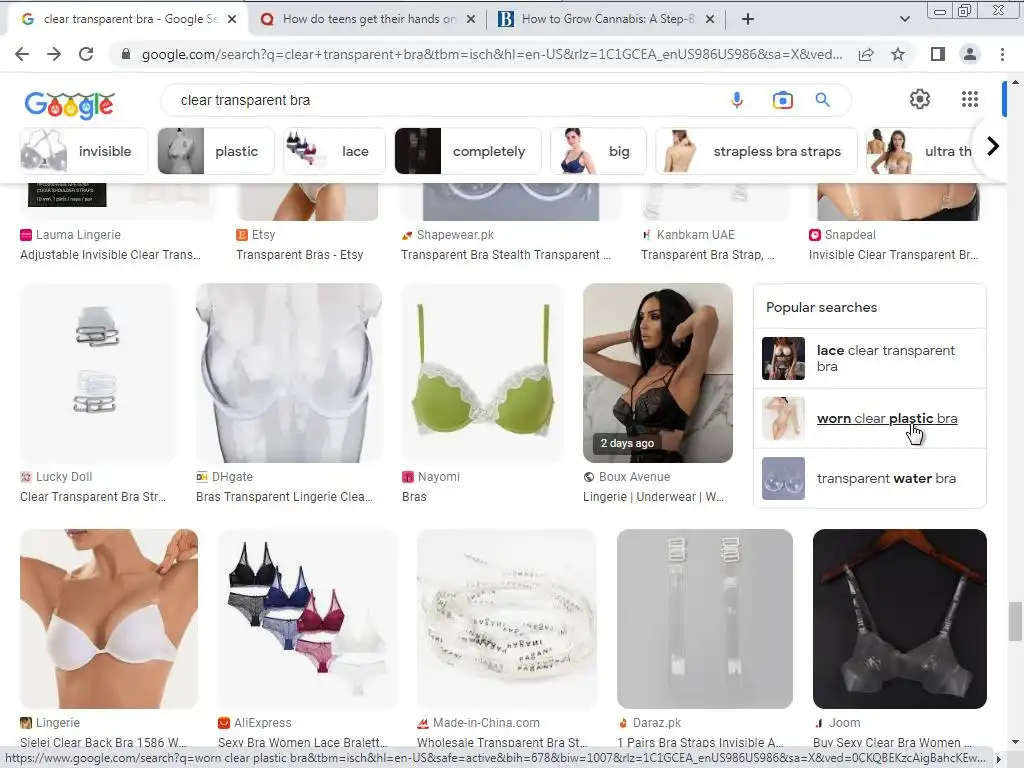Go to Google home via logo
1024x768 pixels.
tap(69, 104)
